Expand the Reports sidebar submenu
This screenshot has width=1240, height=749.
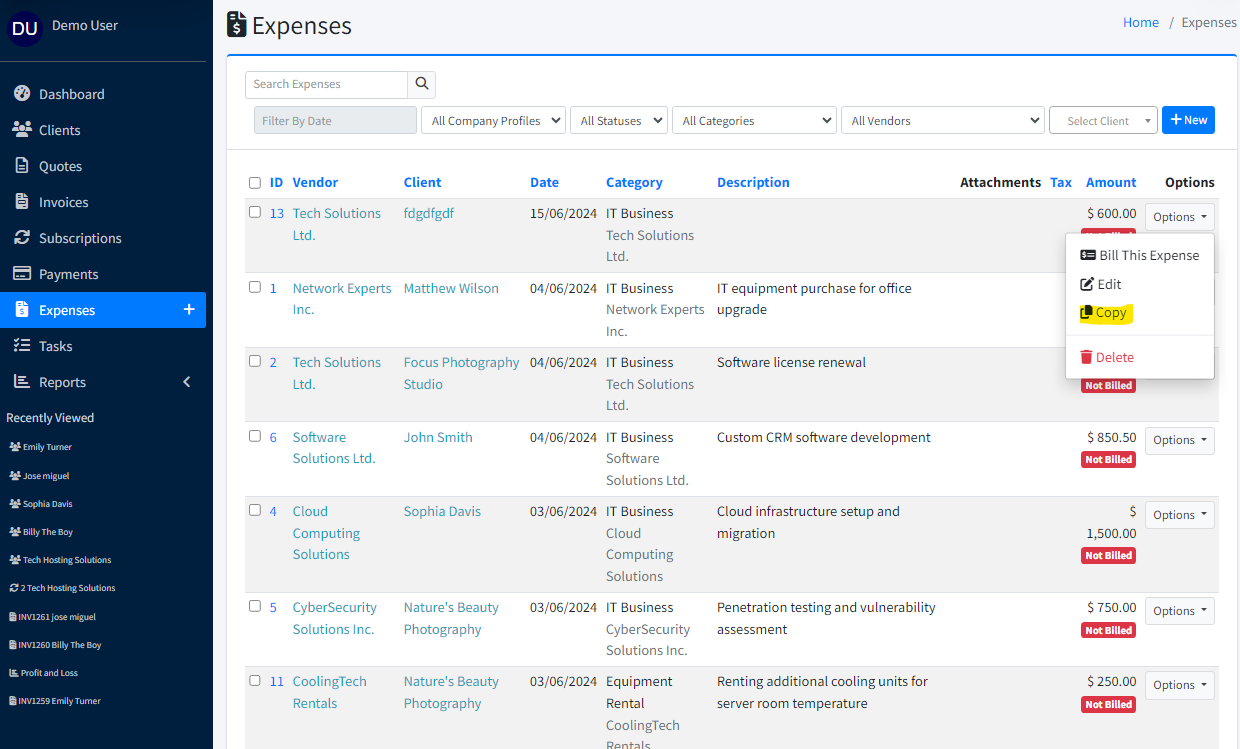point(185,382)
